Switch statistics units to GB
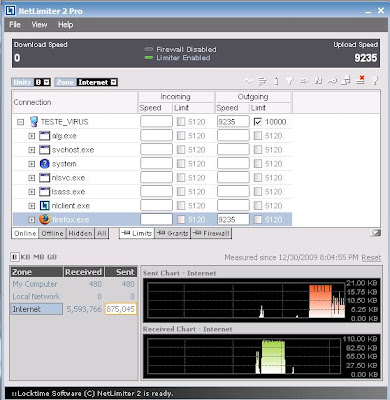The width and height of the screenshot is (390, 400). (52, 257)
